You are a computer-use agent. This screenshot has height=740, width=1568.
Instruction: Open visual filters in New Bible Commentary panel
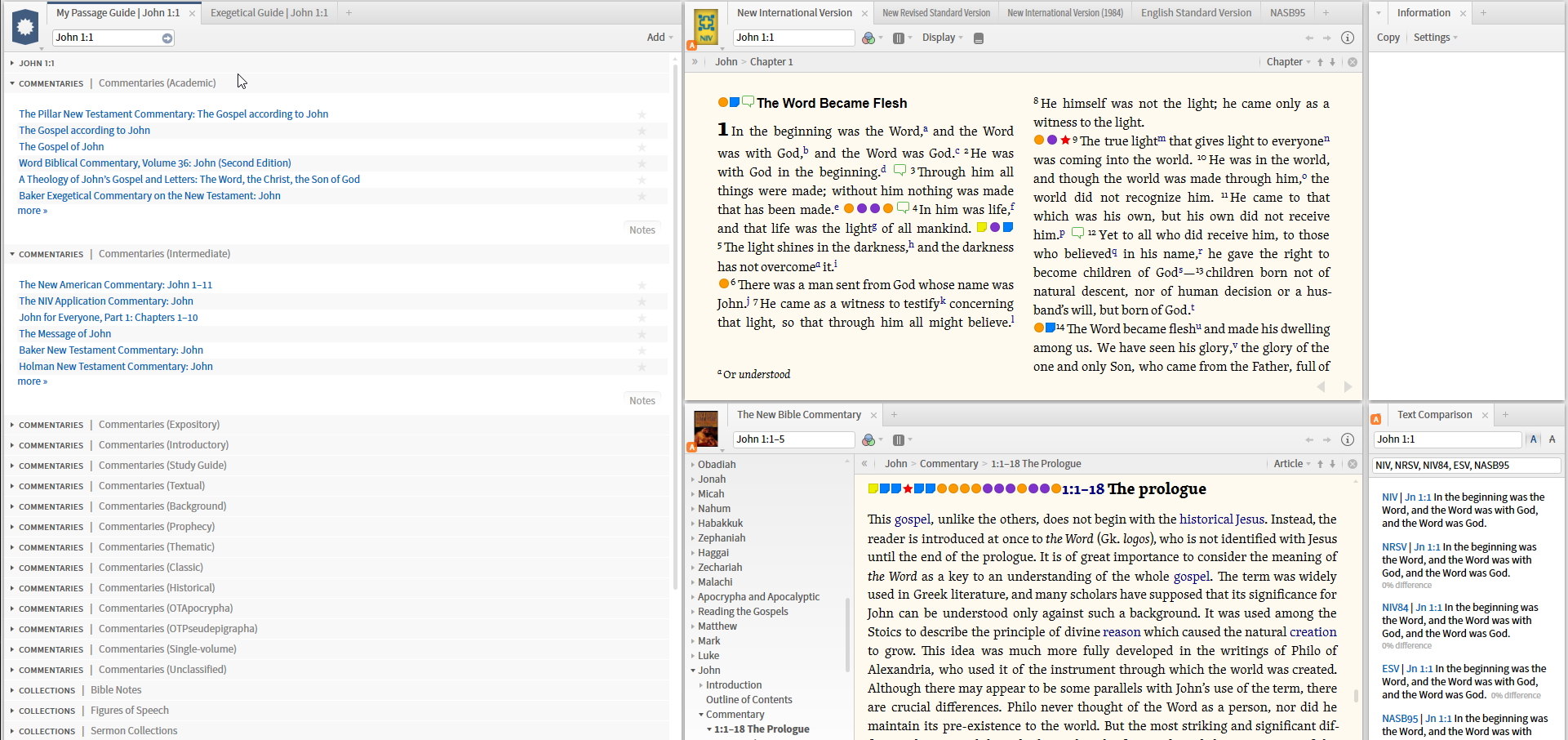[870, 440]
